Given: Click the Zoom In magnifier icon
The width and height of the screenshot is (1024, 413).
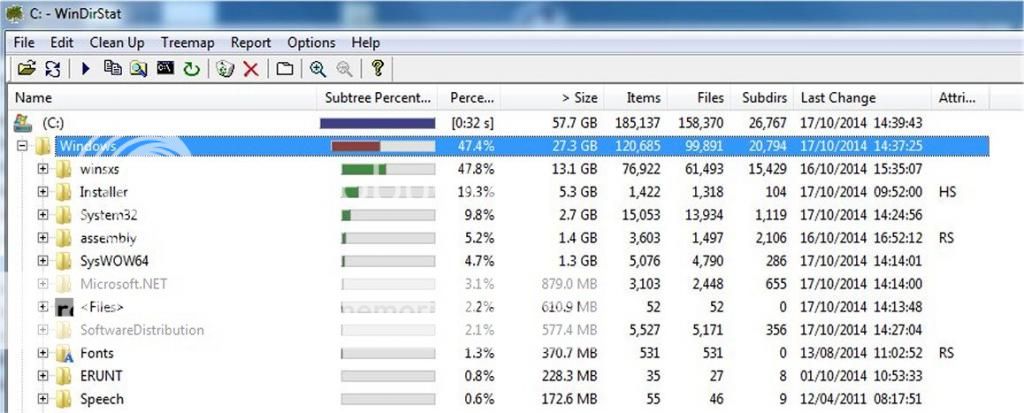Looking at the screenshot, I should (x=318, y=68).
